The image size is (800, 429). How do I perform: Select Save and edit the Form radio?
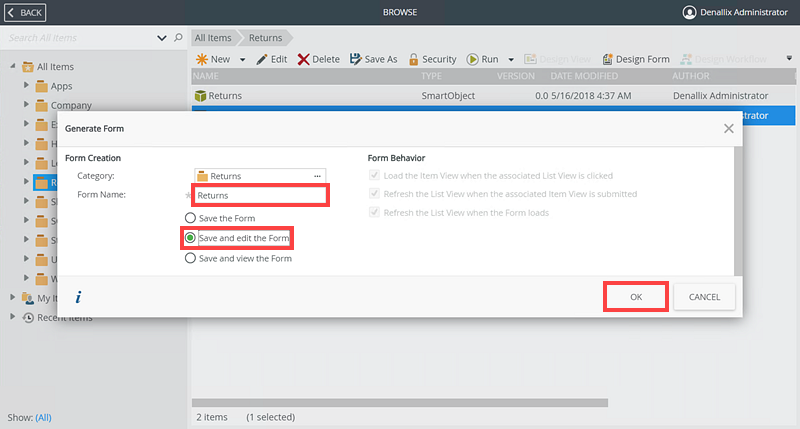point(190,238)
